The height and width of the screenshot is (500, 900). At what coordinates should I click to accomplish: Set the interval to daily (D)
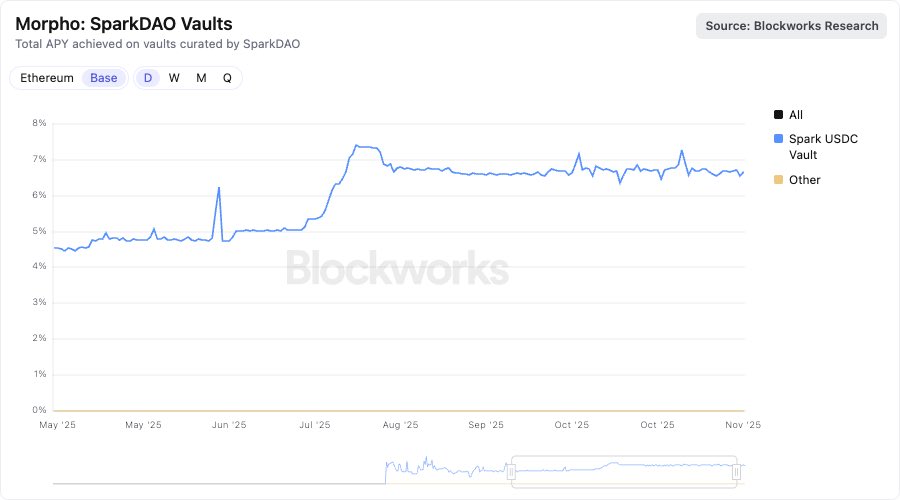click(x=148, y=78)
